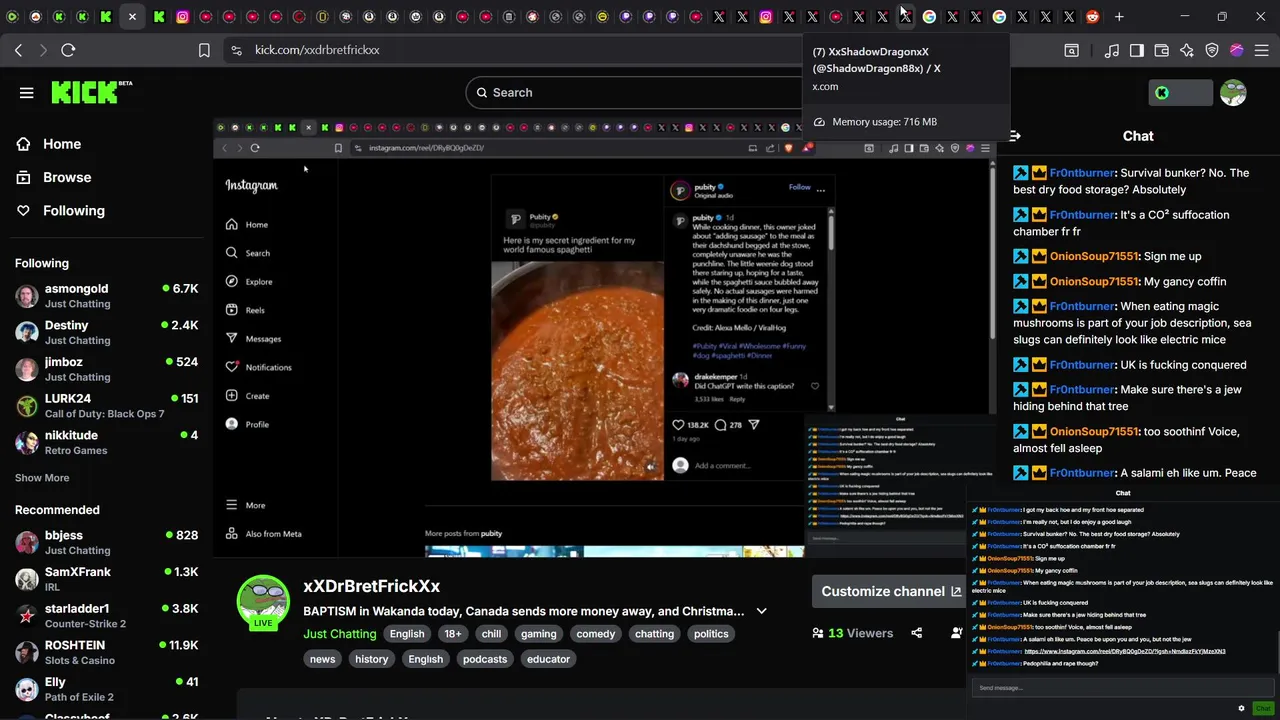Click the gaming tag
This screenshot has height=720, width=1280.
(538, 634)
